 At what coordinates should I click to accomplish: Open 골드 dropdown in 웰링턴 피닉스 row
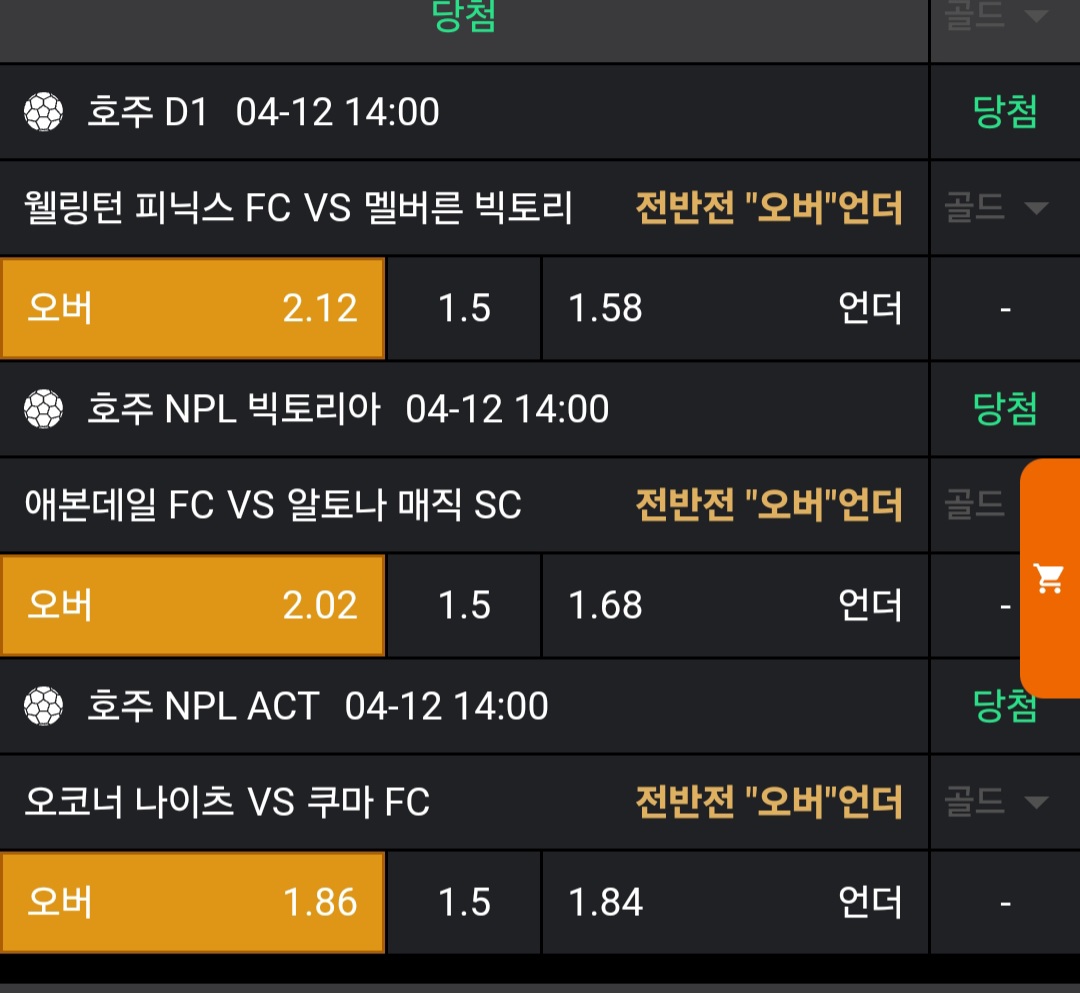click(996, 208)
